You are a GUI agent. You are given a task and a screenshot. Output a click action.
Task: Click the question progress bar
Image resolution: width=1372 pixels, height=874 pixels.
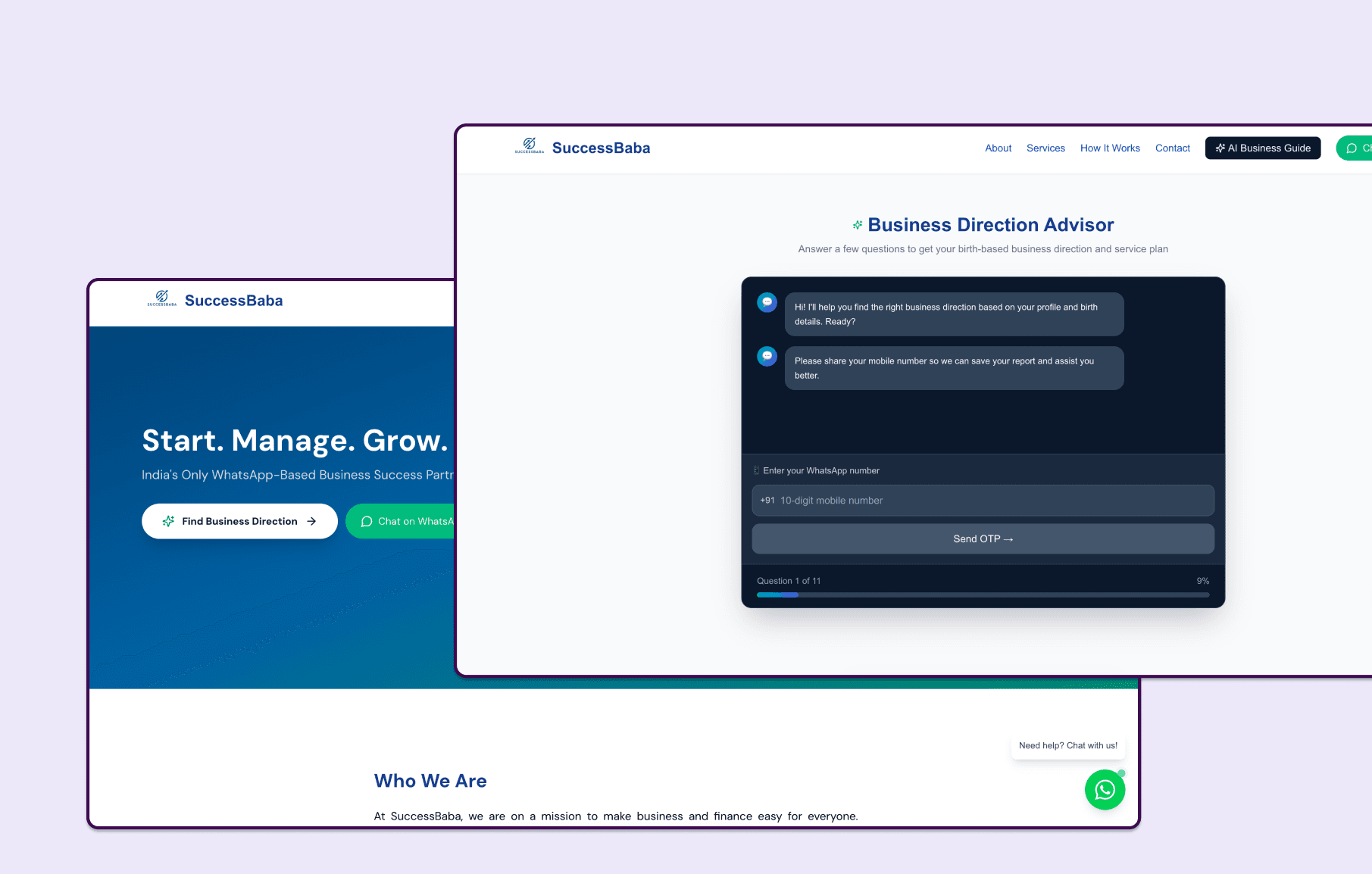click(983, 595)
